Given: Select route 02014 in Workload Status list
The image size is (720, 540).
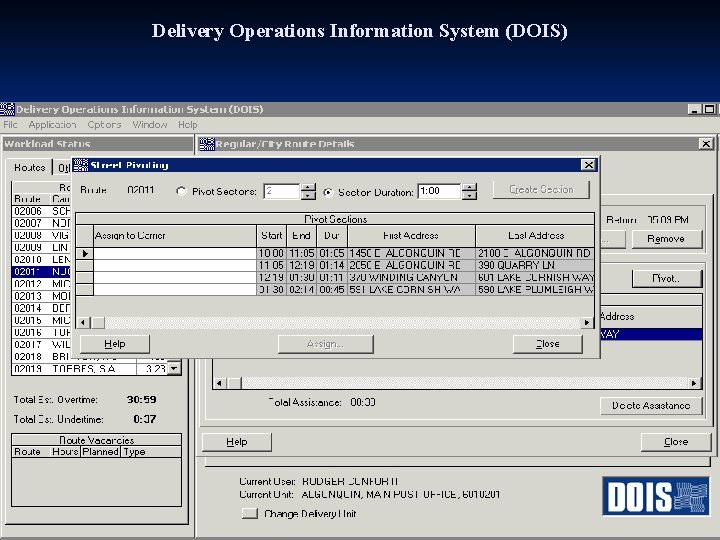Looking at the screenshot, I should [41, 308].
